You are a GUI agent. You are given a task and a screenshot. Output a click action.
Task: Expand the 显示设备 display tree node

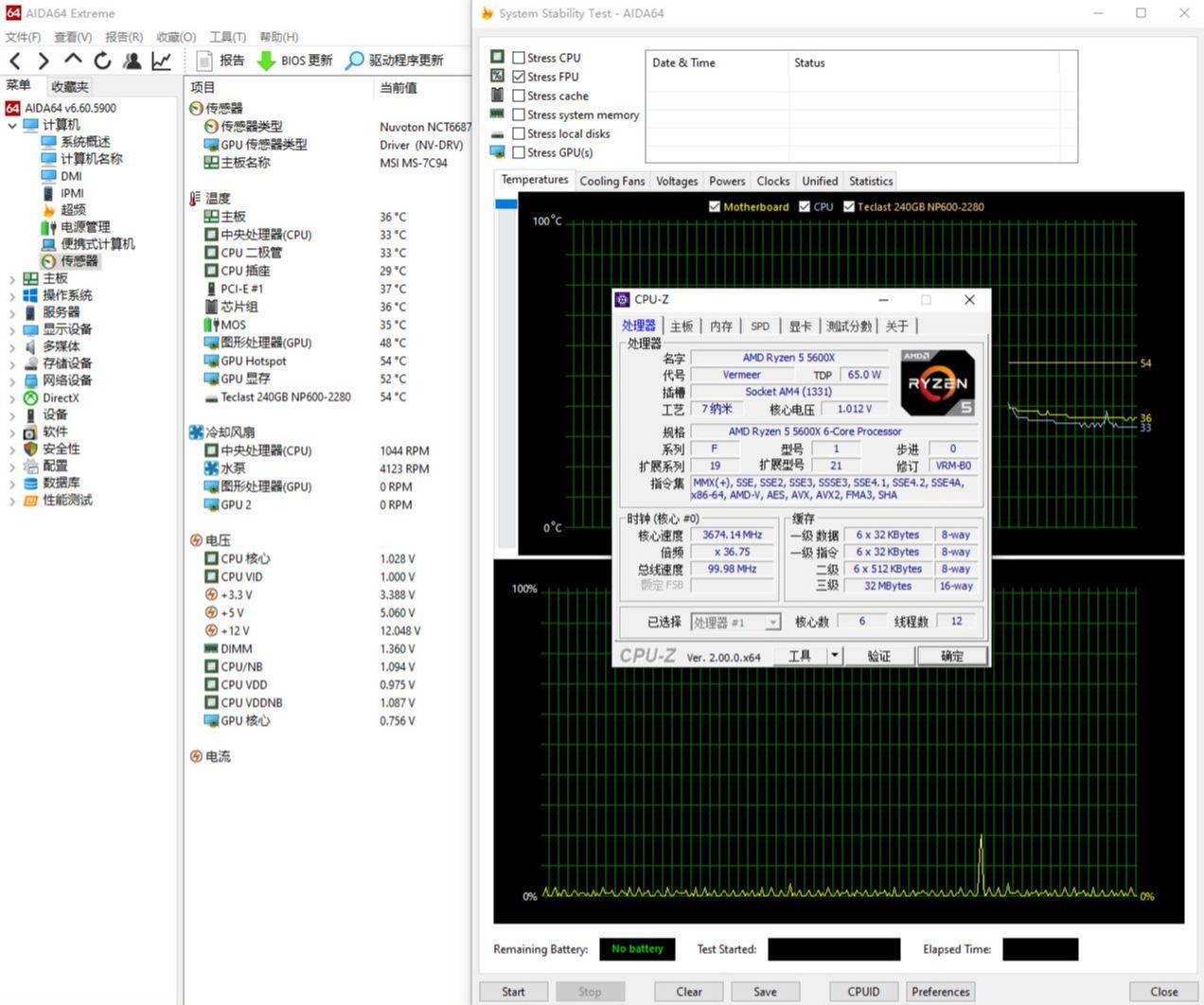pyautogui.click(x=12, y=330)
